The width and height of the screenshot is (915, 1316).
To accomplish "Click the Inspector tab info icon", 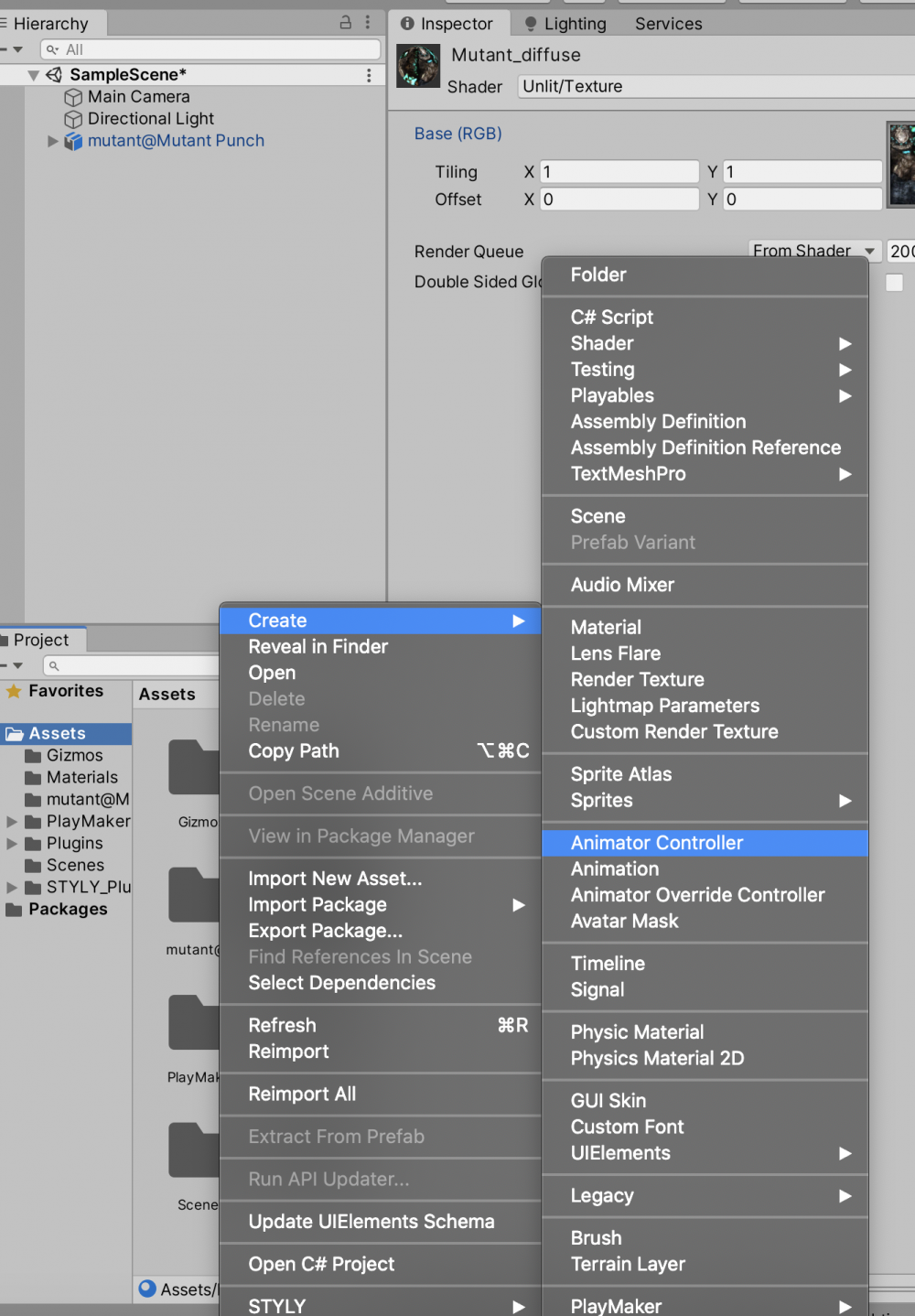I will [407, 24].
